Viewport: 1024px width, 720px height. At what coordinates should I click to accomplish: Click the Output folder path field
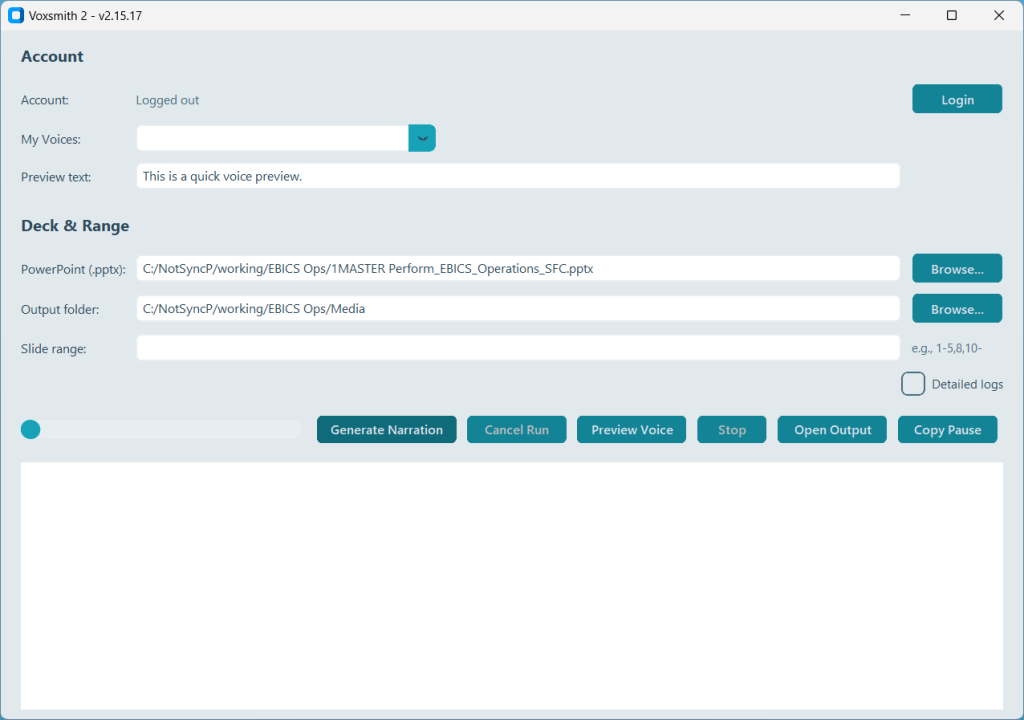(x=518, y=308)
